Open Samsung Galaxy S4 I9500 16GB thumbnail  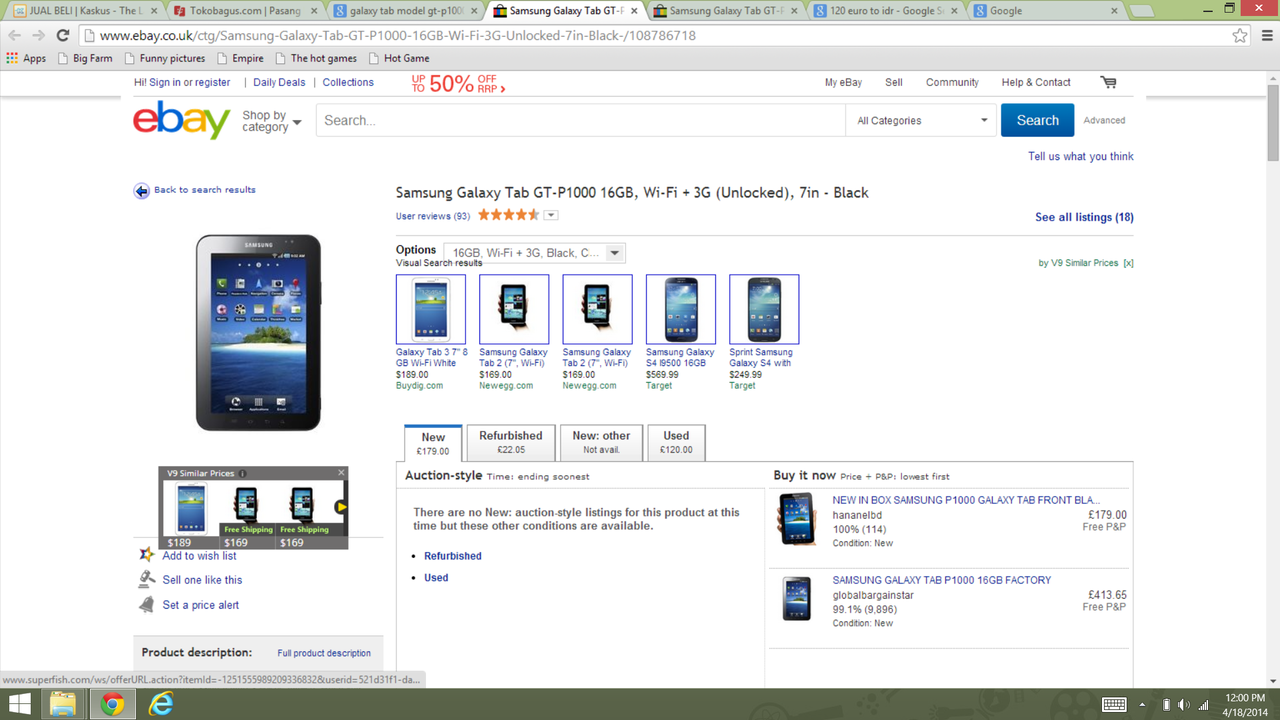click(x=681, y=309)
